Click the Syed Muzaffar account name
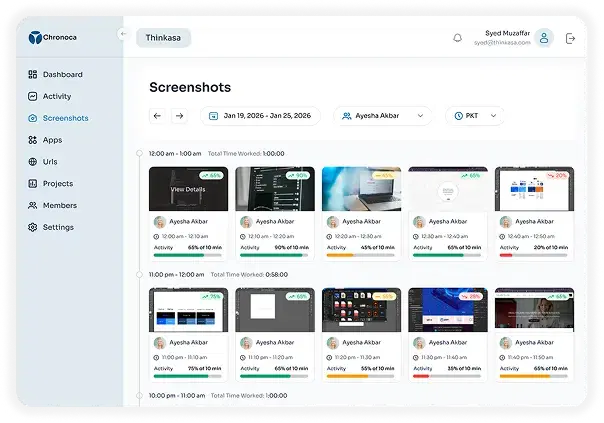Viewport: 604px width, 423px height. [507, 33]
